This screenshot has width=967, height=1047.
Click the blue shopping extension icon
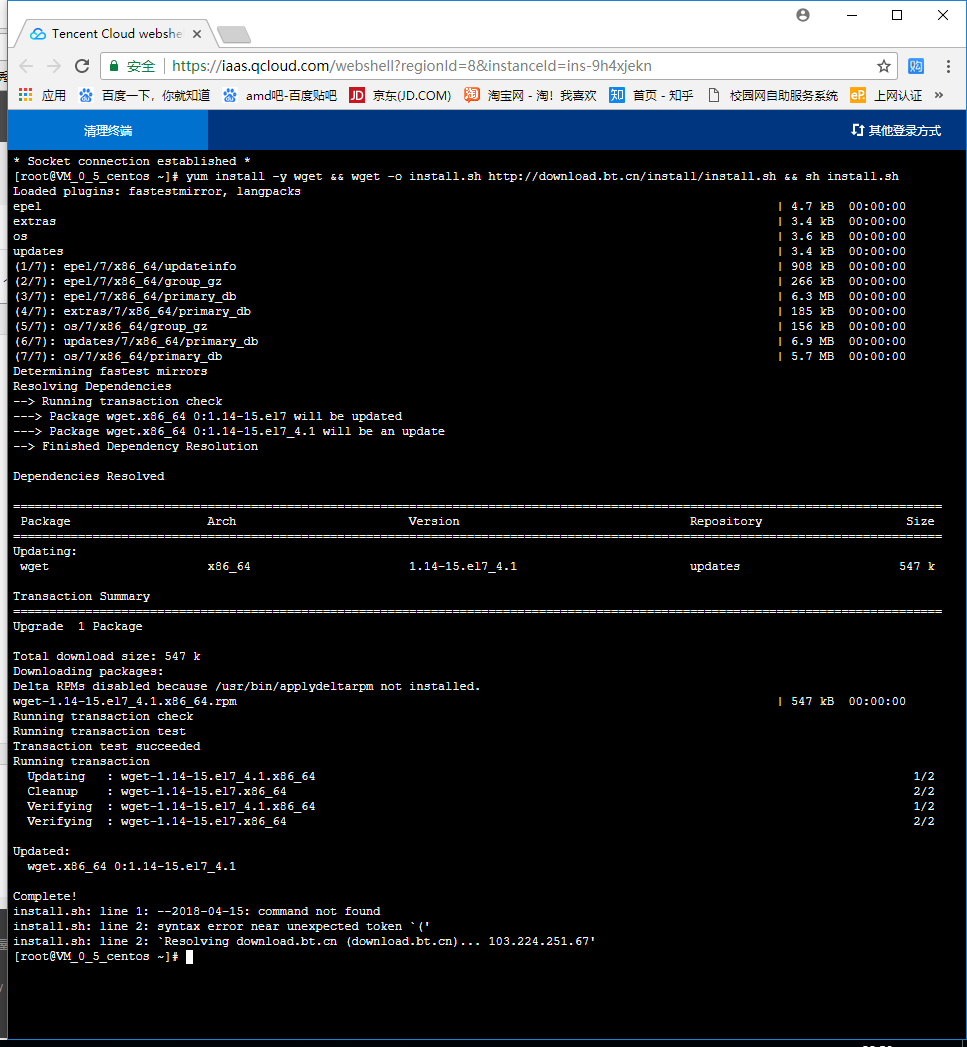[916, 66]
